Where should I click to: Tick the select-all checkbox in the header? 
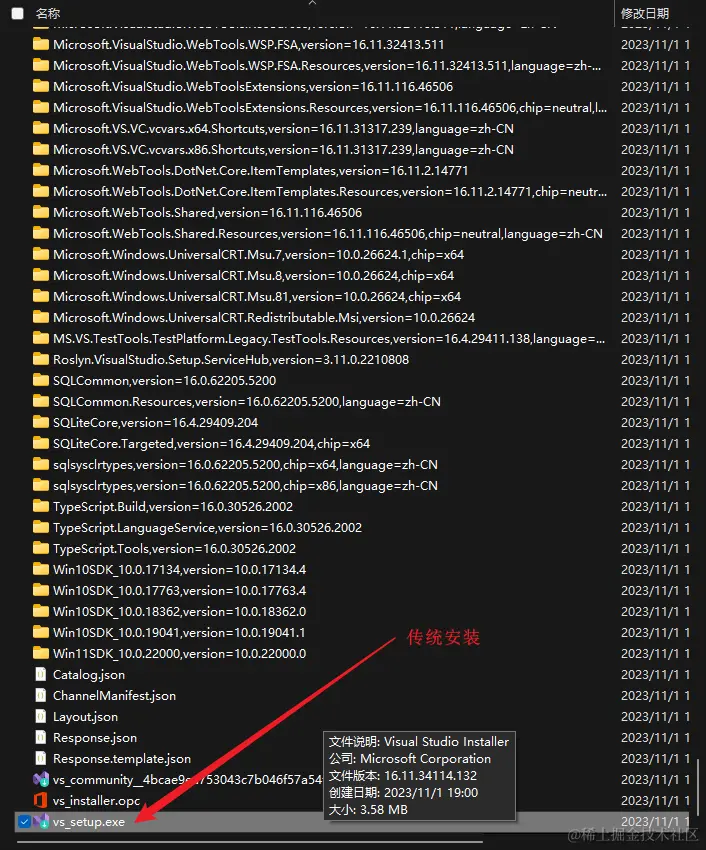pyautogui.click(x=17, y=13)
